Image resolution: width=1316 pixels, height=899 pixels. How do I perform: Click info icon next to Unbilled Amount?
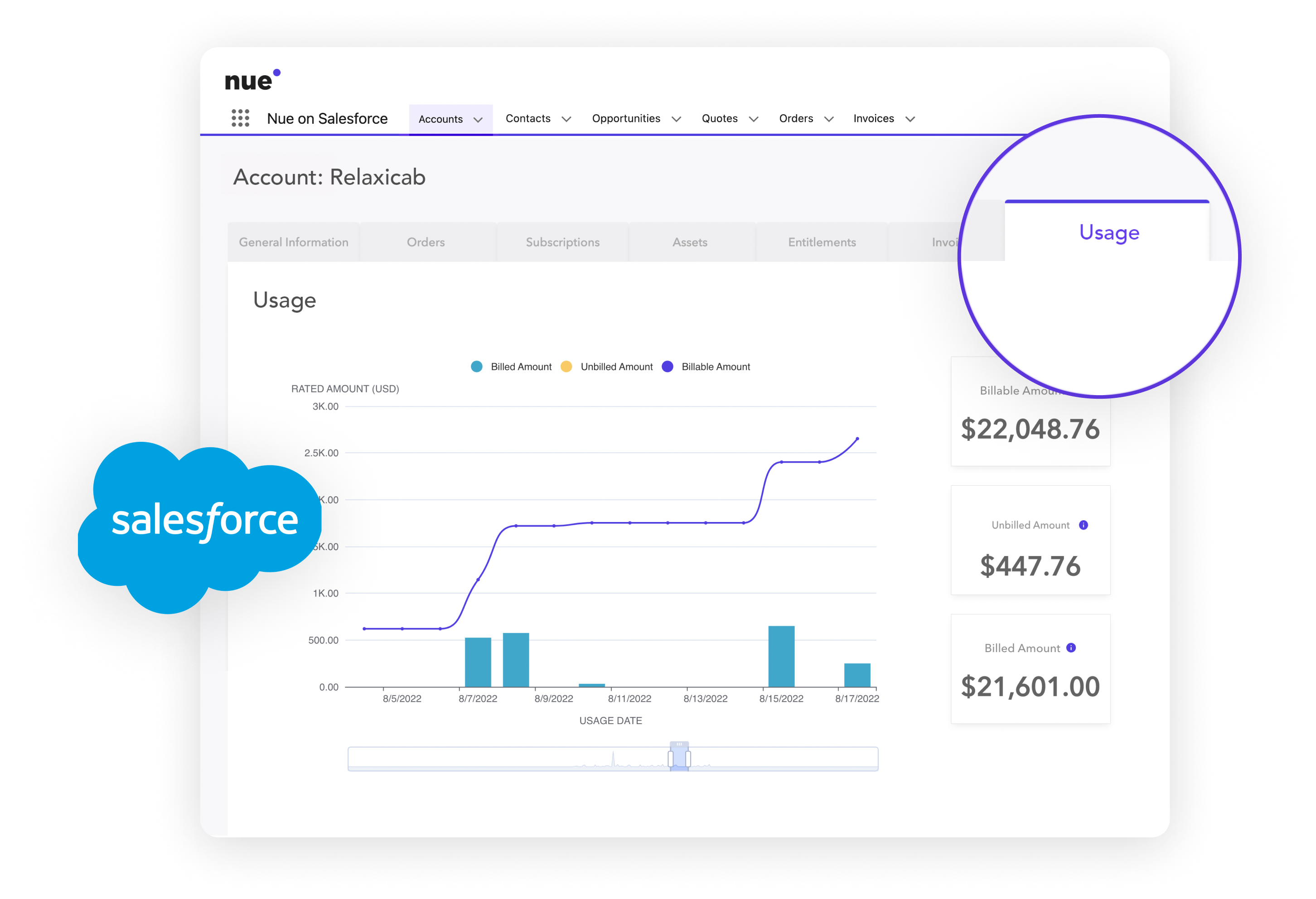coord(1083,525)
